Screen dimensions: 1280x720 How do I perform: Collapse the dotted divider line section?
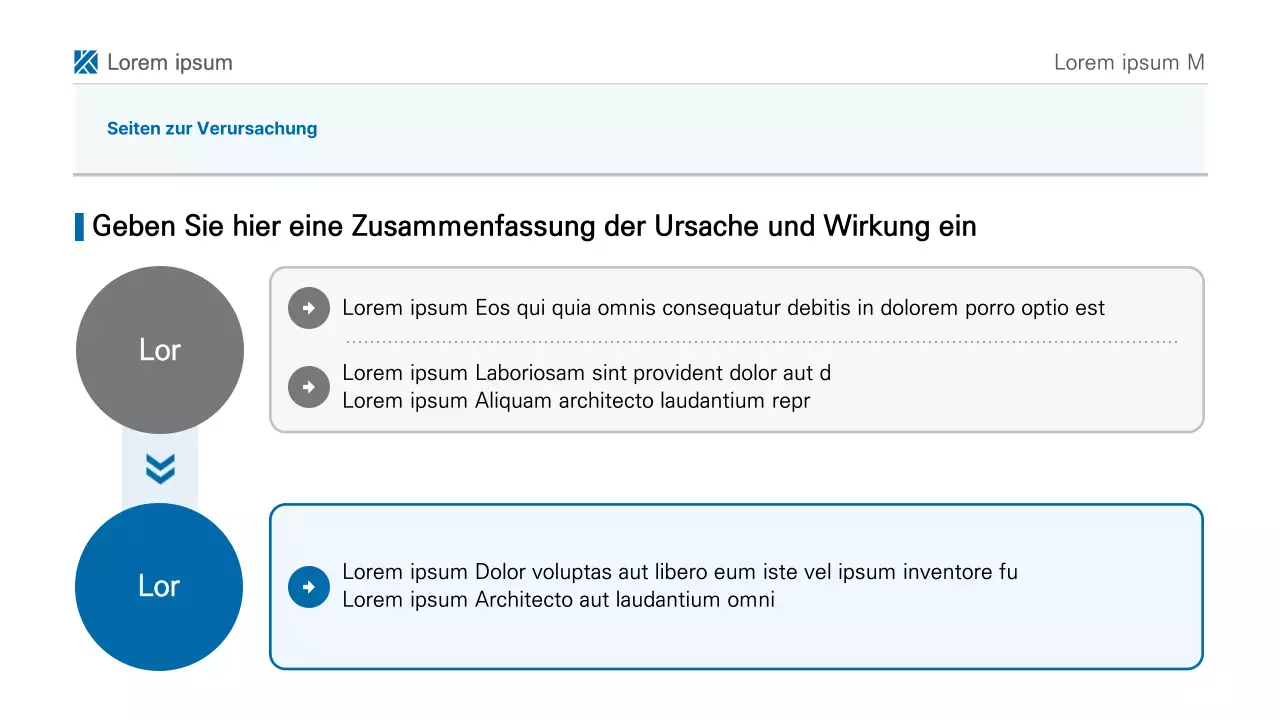click(x=760, y=339)
